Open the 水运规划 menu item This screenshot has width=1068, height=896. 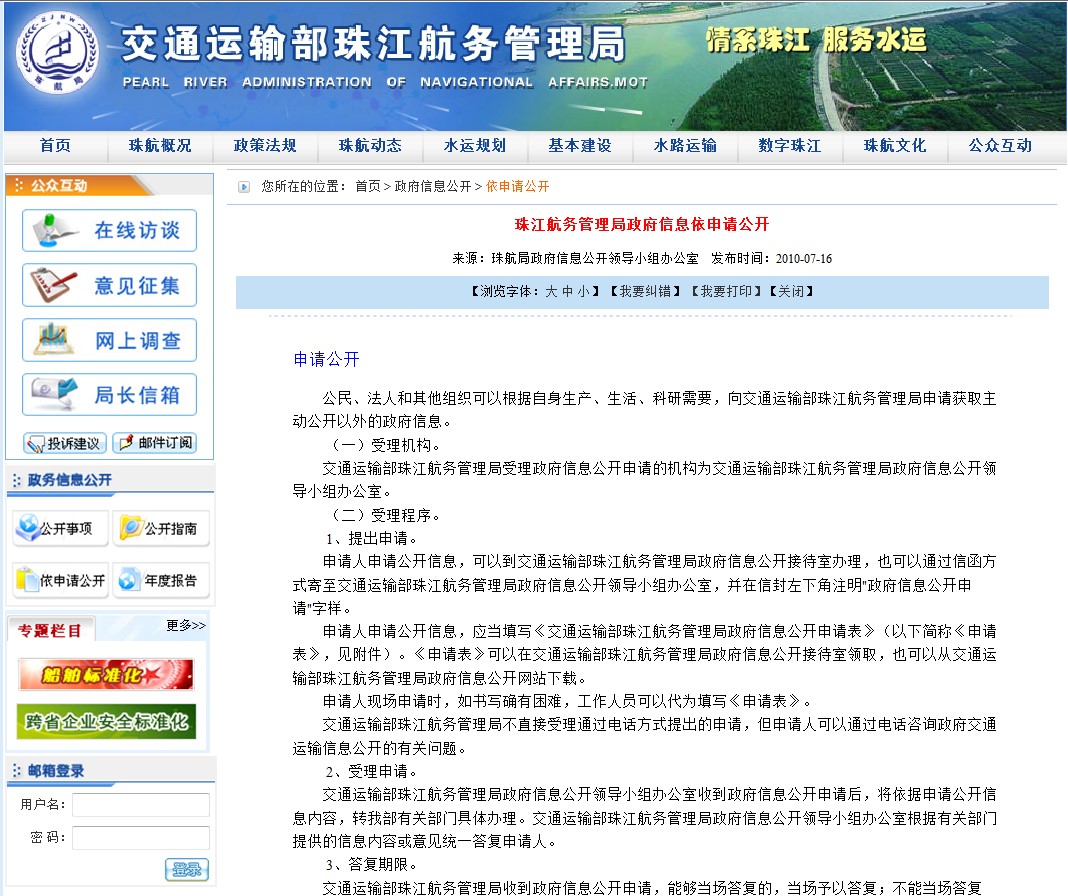(475, 146)
